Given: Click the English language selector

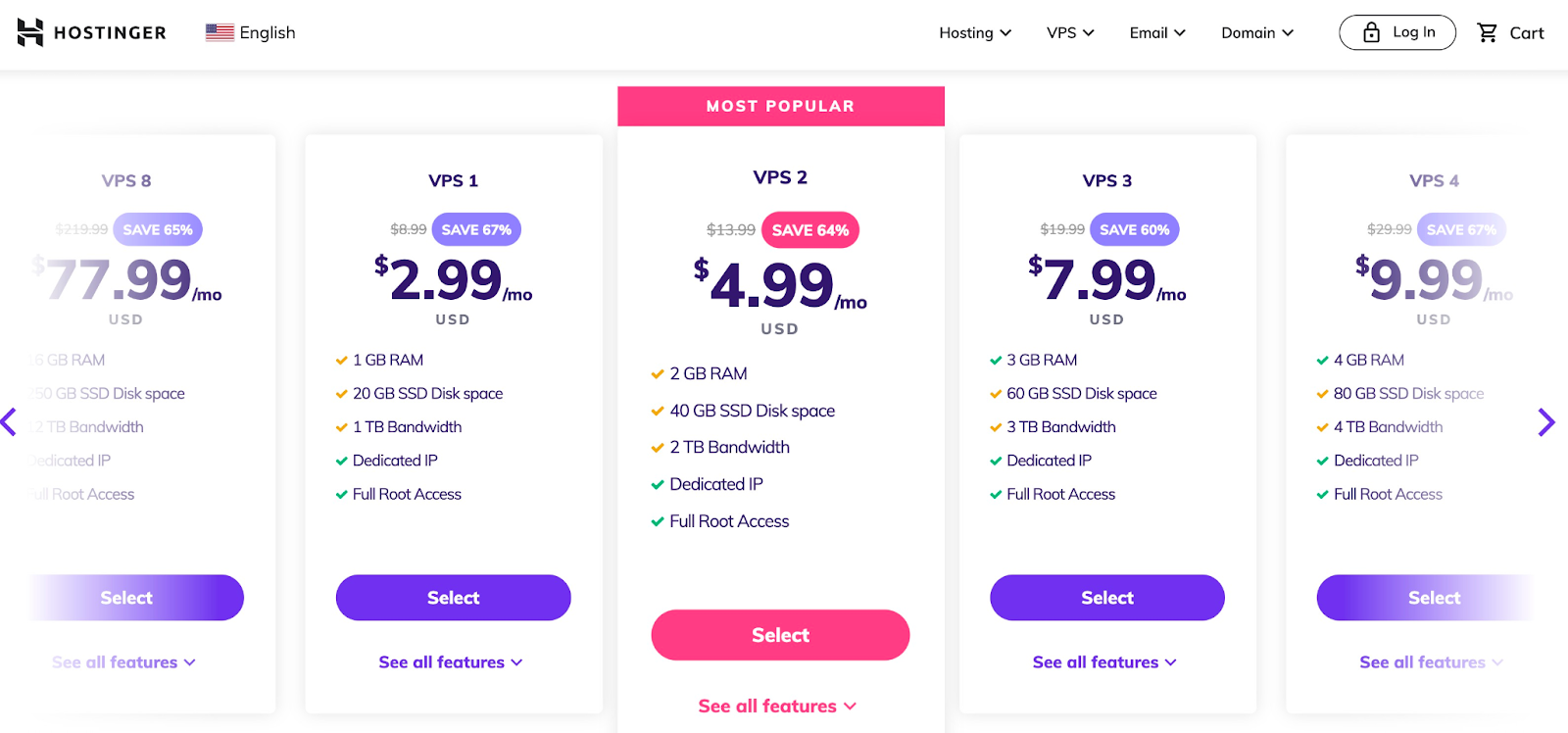Looking at the screenshot, I should 267,32.
